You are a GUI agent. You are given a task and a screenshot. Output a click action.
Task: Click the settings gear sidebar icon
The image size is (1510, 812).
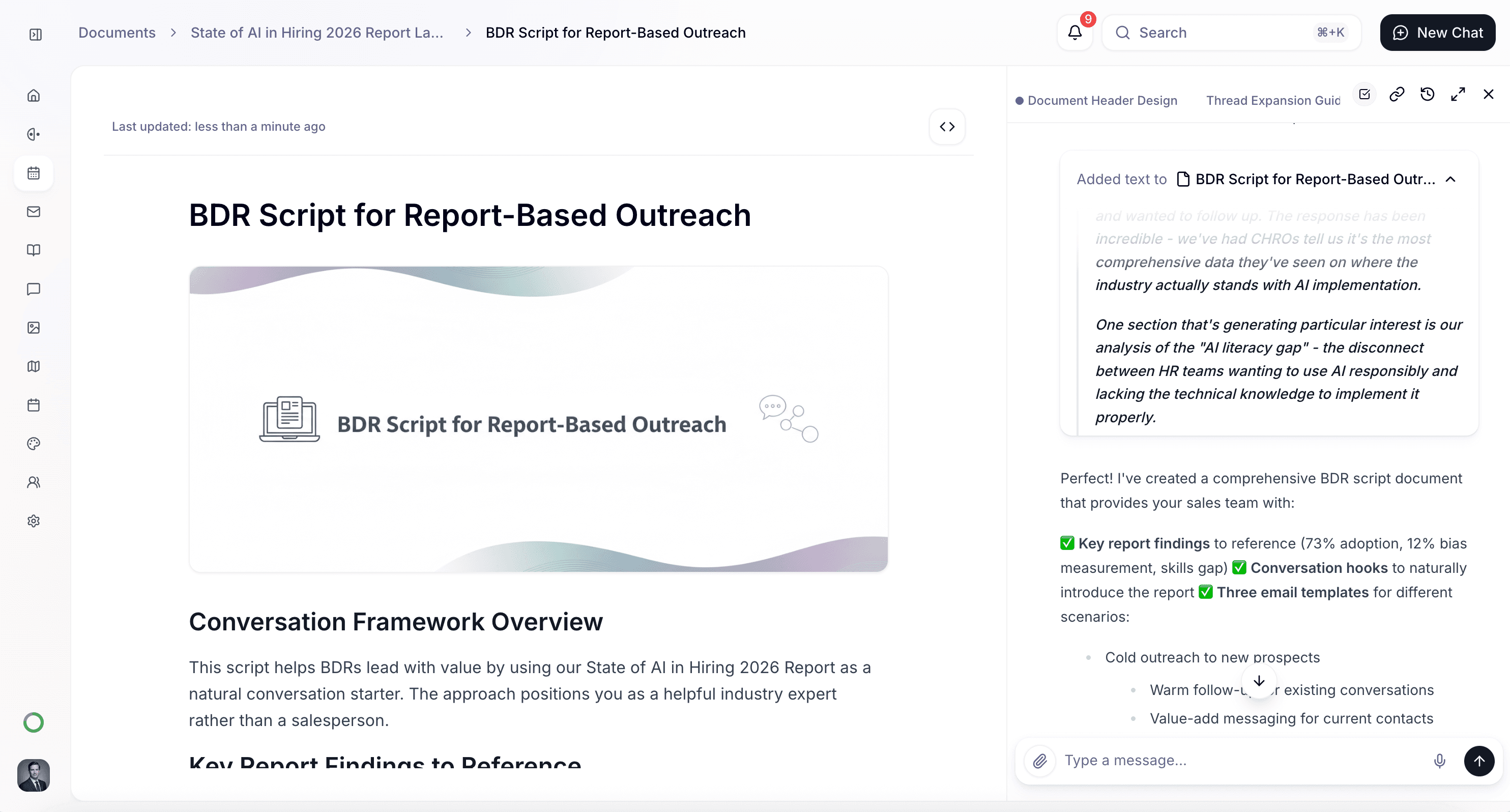(34, 521)
